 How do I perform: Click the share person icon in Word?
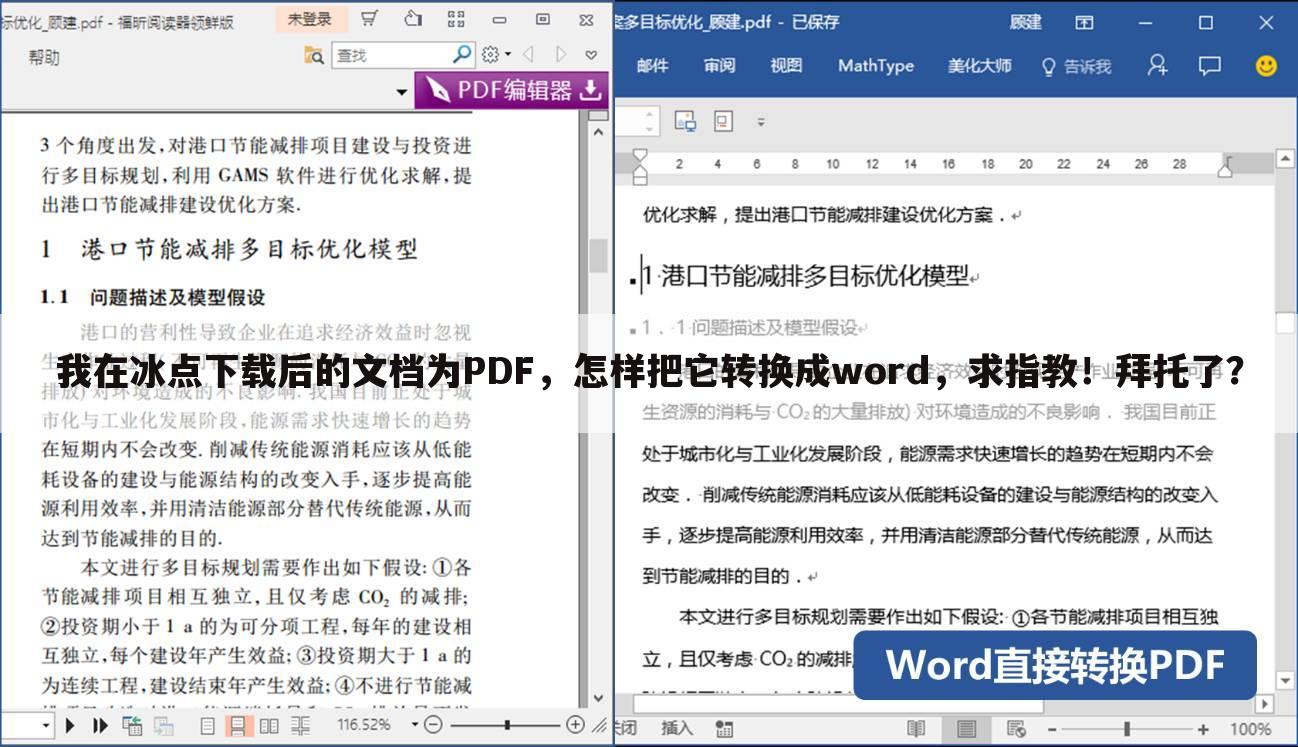click(1157, 65)
